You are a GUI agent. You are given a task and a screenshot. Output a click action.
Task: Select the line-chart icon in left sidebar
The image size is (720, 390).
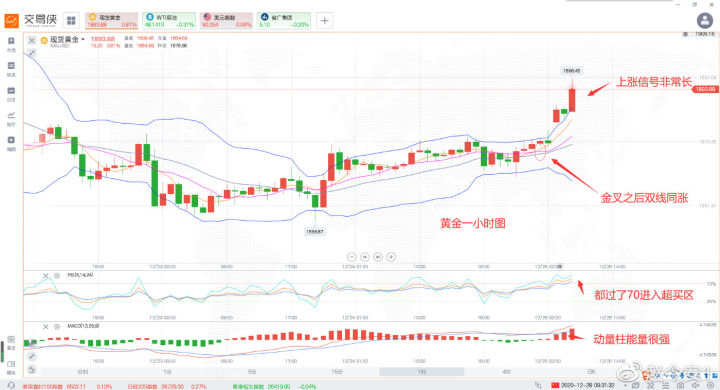pos(11,115)
